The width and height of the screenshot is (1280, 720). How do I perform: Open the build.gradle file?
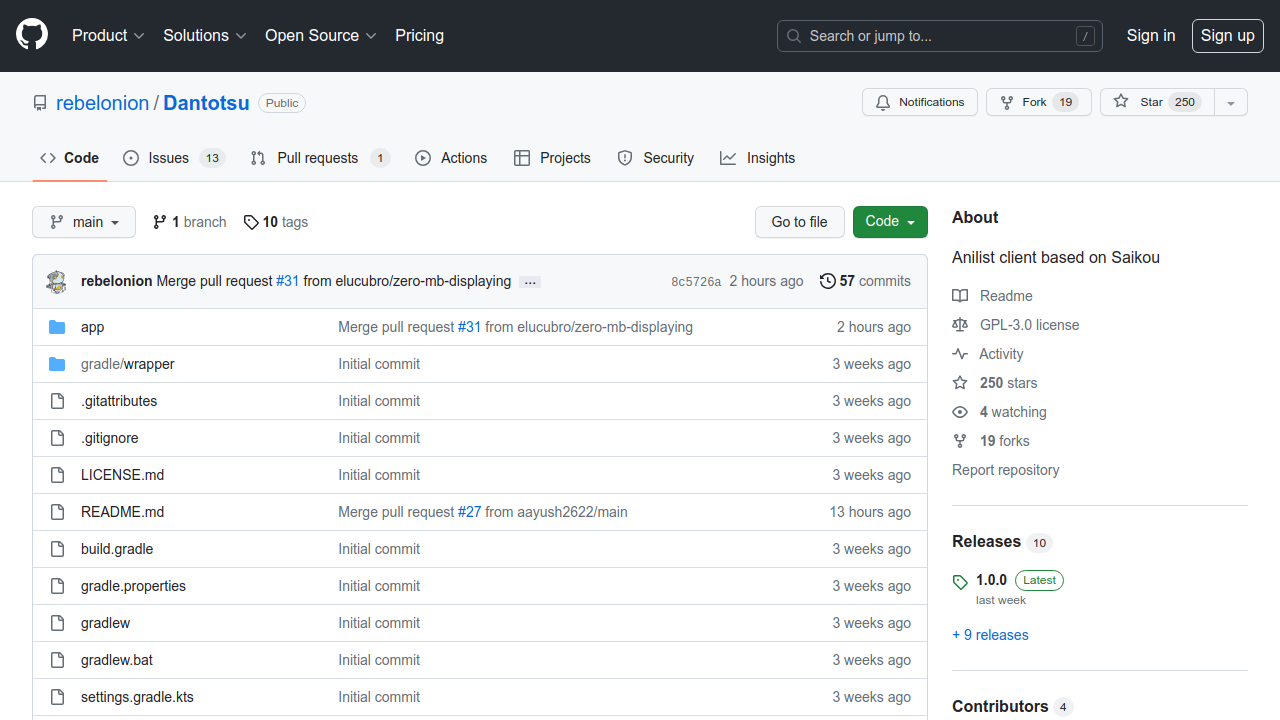pyautogui.click(x=117, y=549)
